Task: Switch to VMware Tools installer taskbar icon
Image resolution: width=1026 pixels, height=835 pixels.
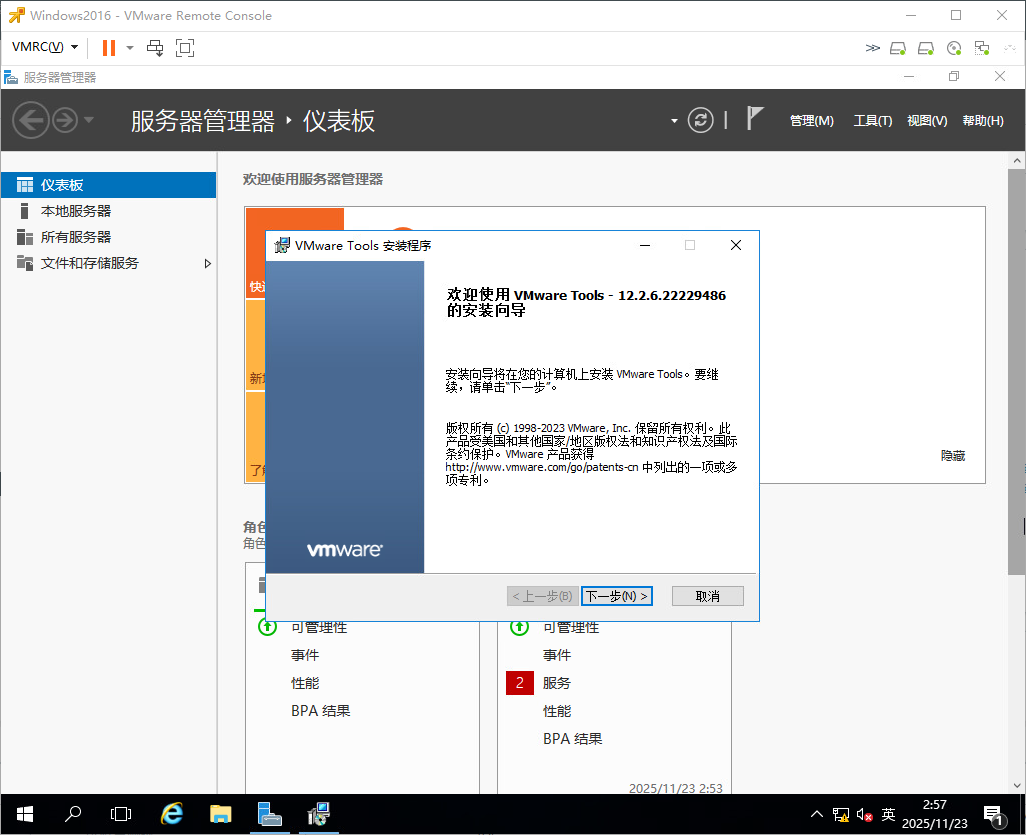Action: pos(319,814)
